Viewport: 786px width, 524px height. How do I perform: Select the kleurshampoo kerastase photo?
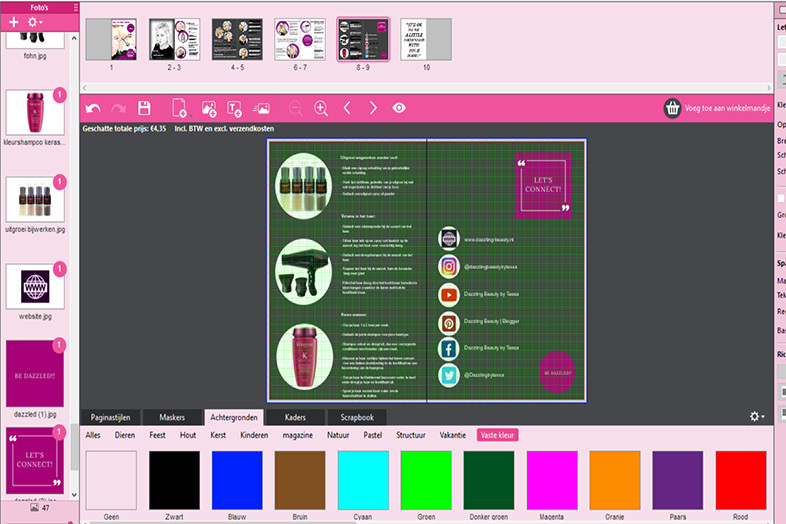pyautogui.click(x=35, y=112)
